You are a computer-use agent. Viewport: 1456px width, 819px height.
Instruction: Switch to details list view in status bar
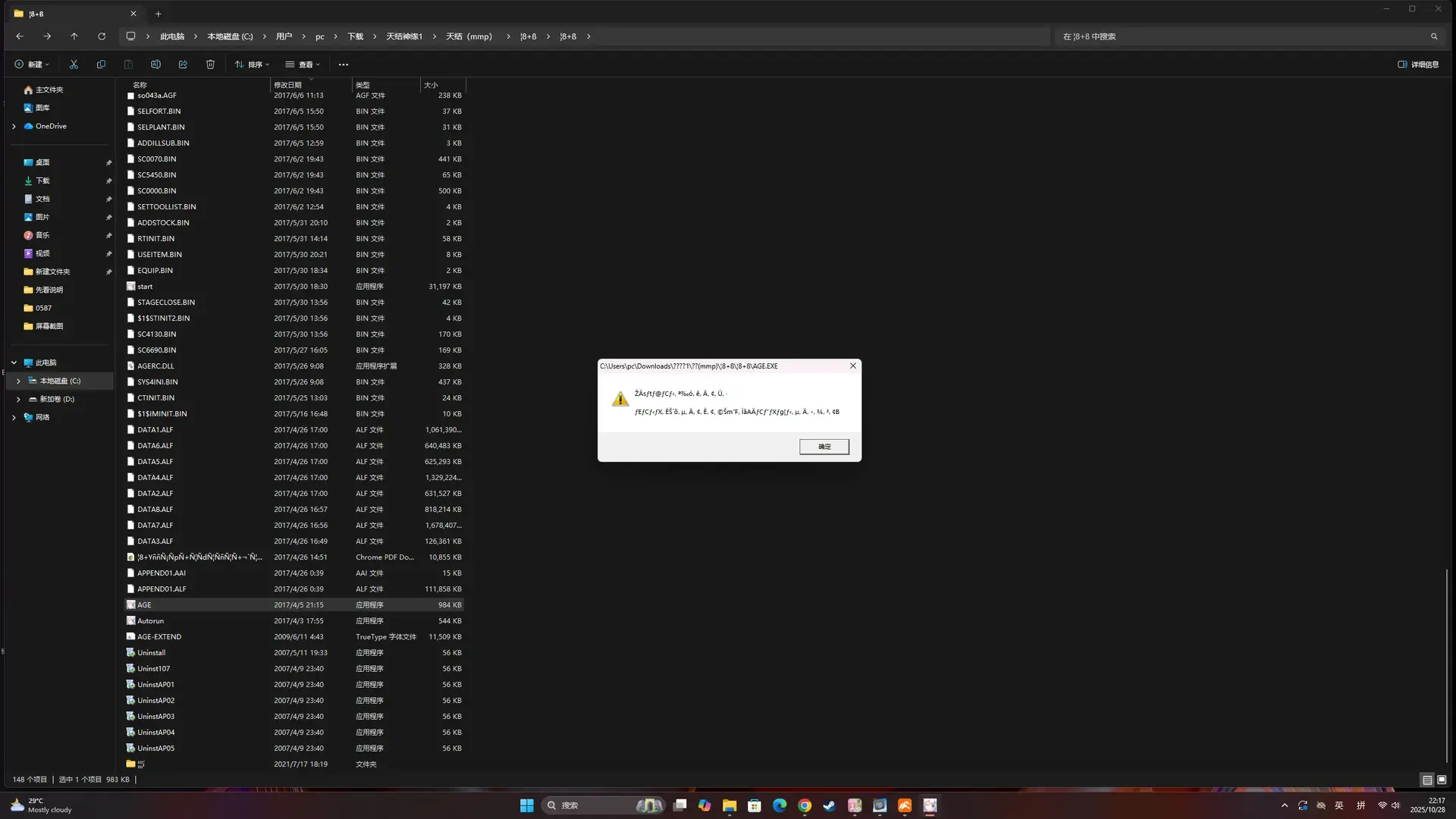[1427, 780]
